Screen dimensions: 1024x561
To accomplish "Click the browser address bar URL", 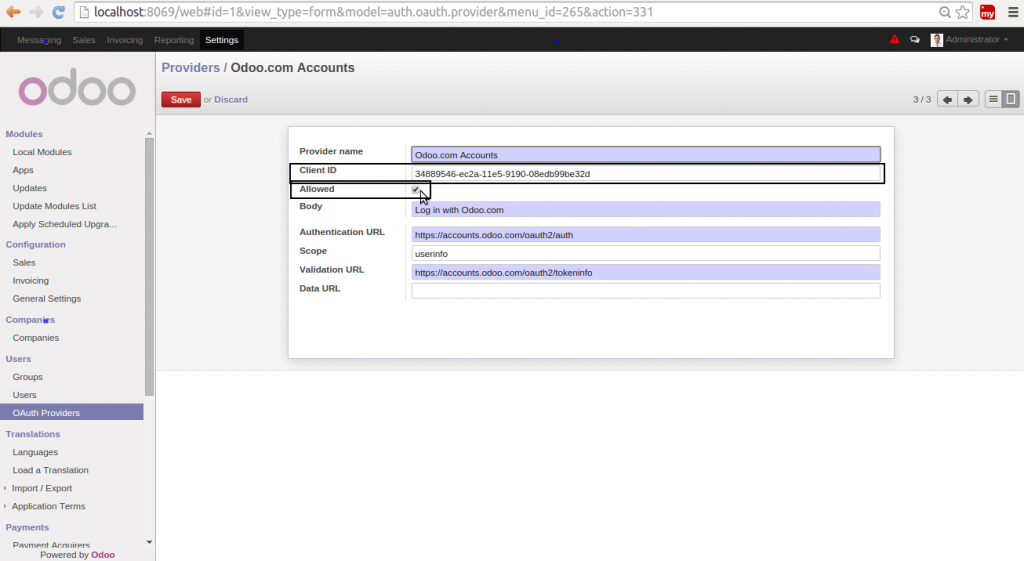I will tap(374, 12).
